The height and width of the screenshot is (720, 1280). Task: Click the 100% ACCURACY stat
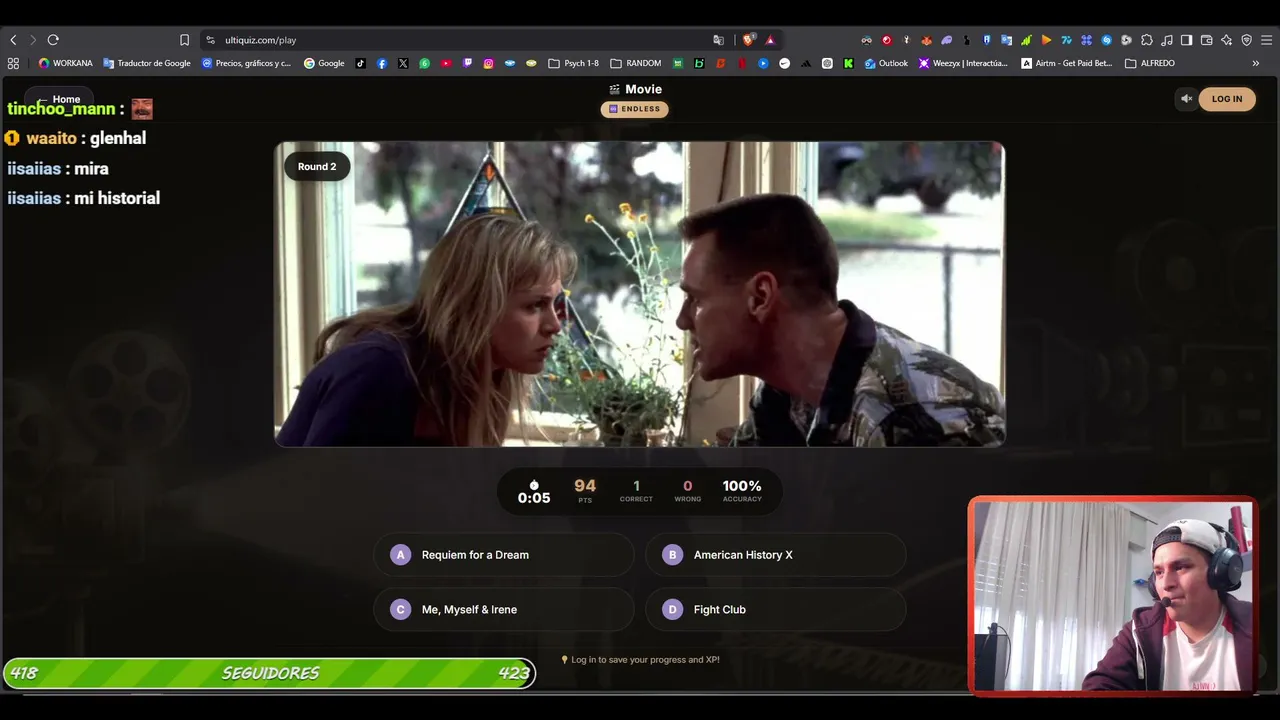point(742,490)
